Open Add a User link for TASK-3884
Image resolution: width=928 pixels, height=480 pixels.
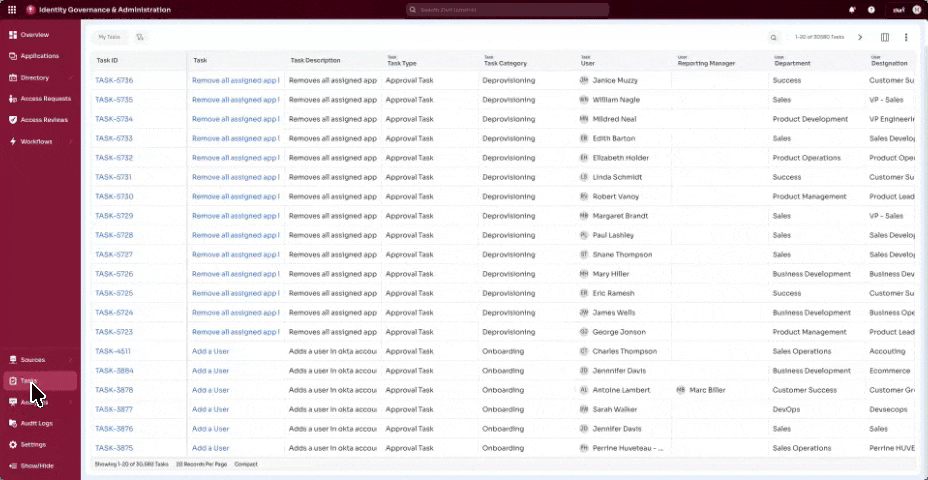(x=210, y=371)
